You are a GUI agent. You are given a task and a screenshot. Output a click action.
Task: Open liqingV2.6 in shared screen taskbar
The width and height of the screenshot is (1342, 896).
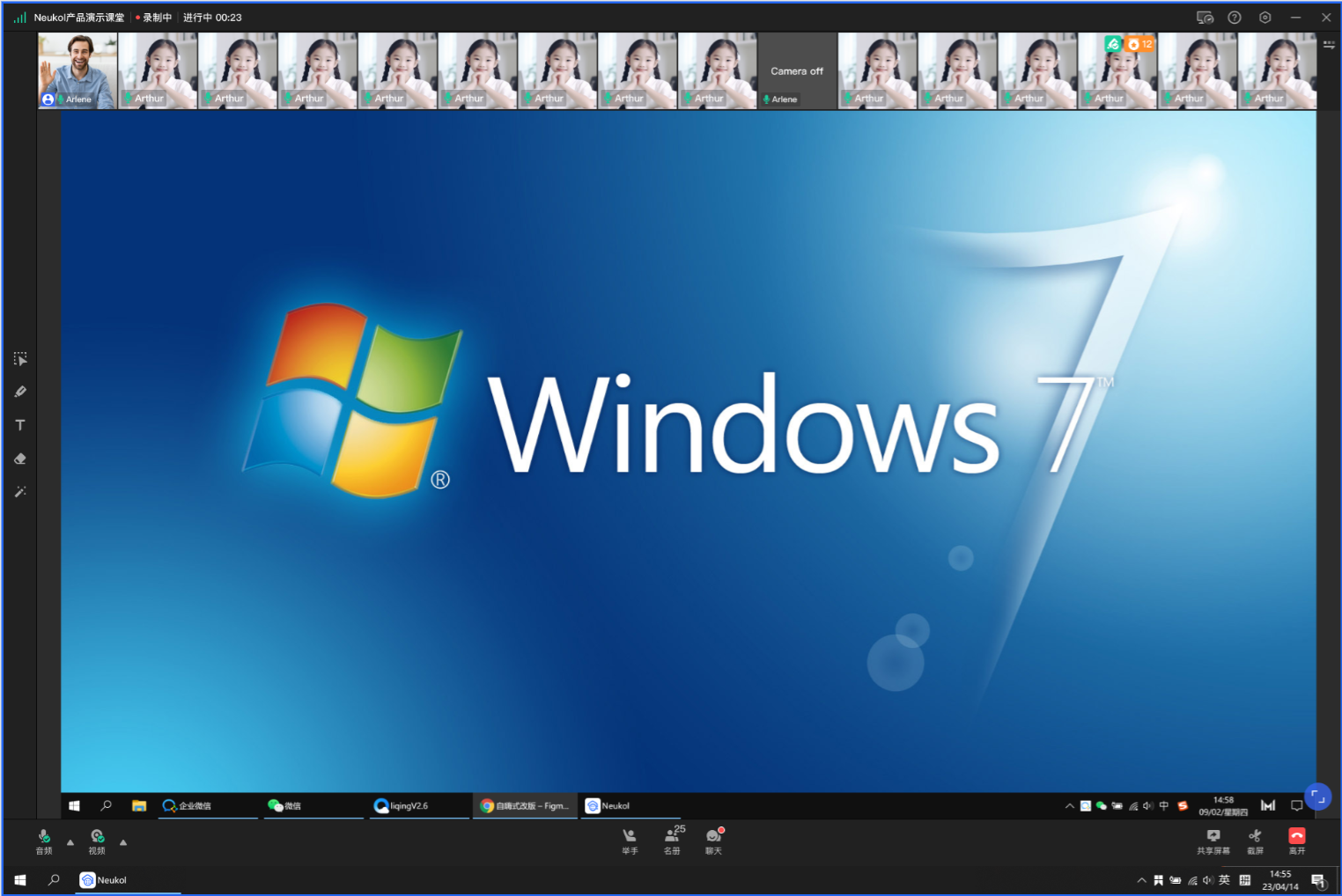420,805
